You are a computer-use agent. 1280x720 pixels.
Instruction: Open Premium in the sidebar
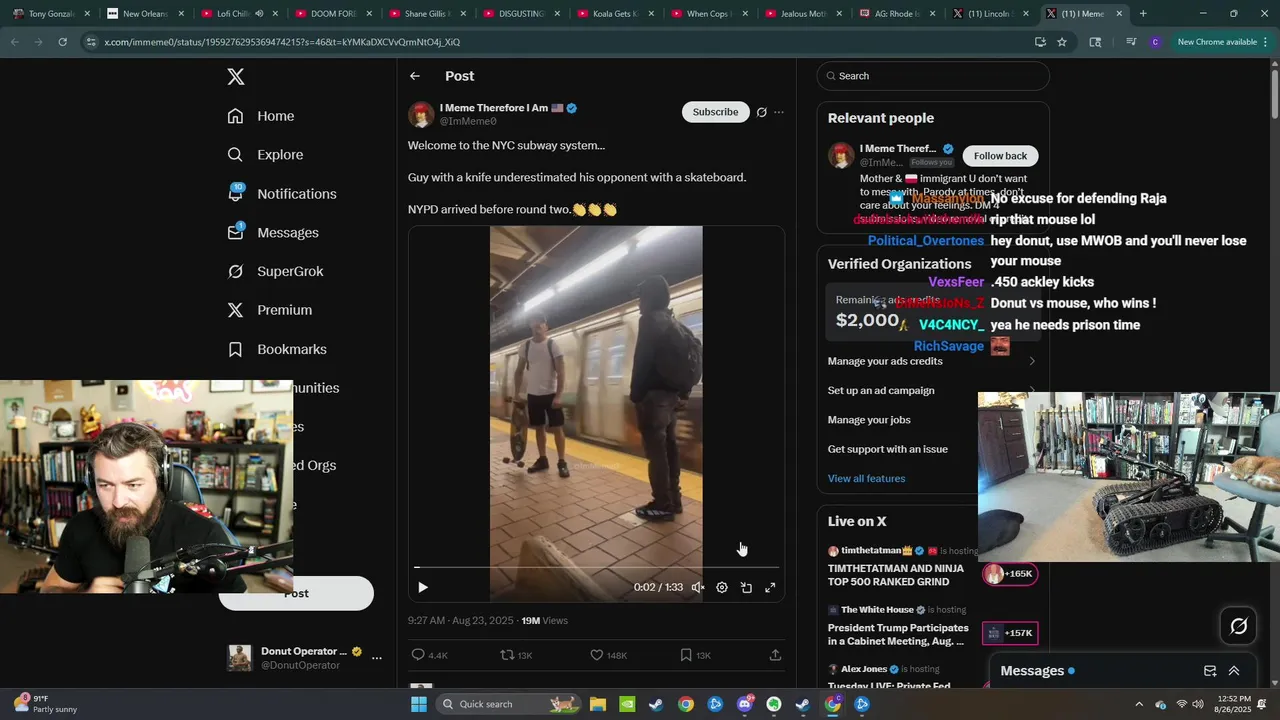coord(269,310)
